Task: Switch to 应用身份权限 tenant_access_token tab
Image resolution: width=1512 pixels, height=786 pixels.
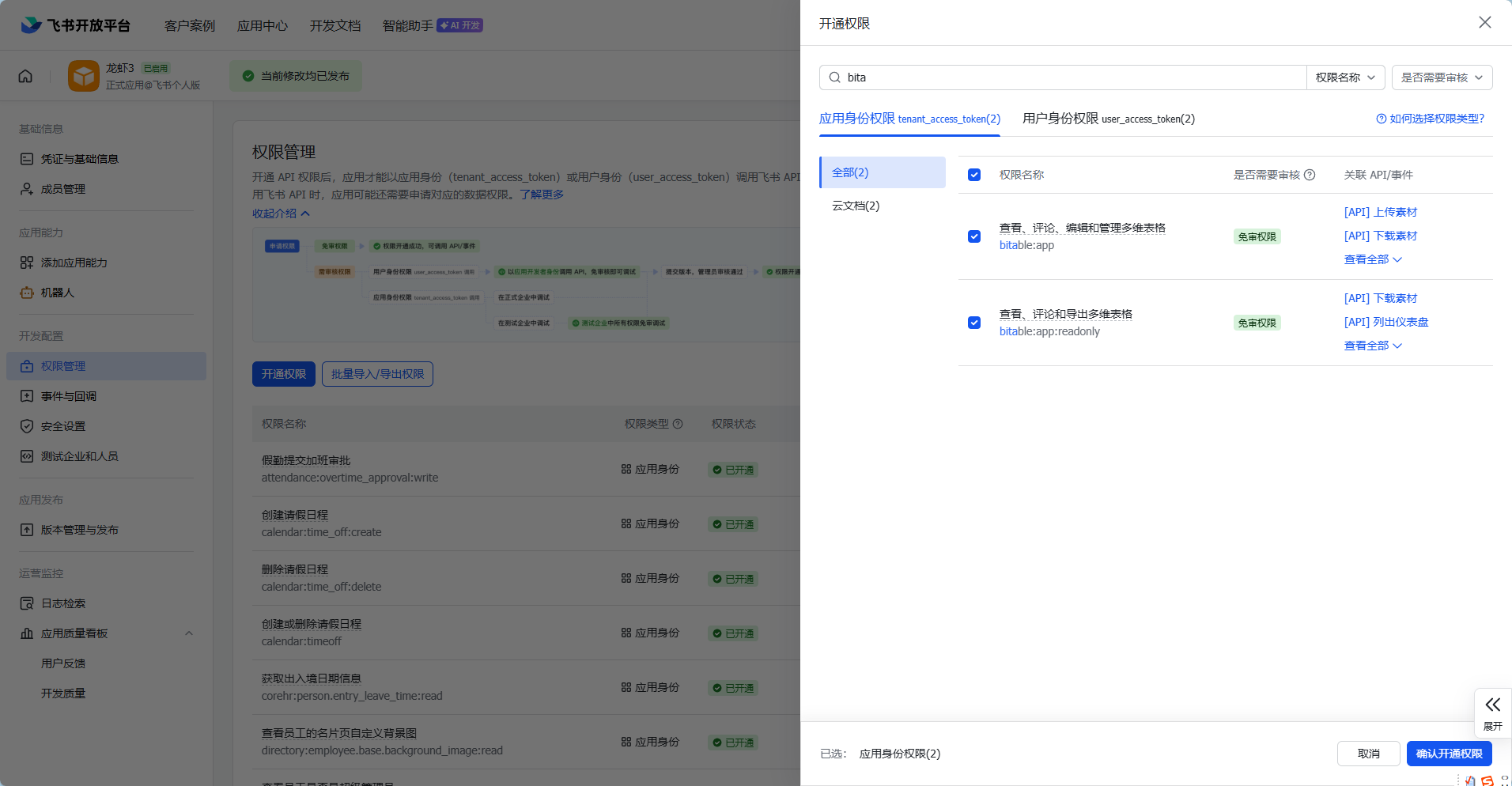Action: click(909, 119)
